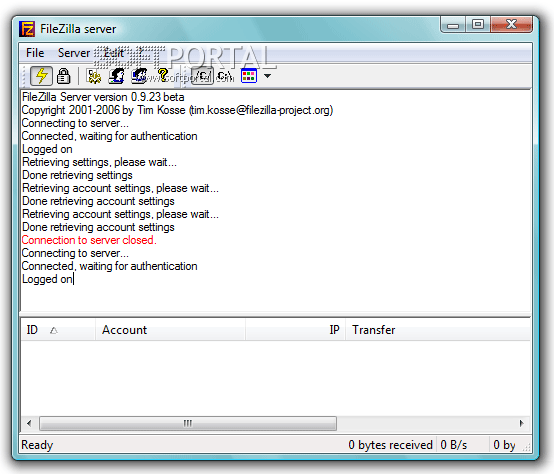Open the Users editor (single-user icon)

(117, 76)
